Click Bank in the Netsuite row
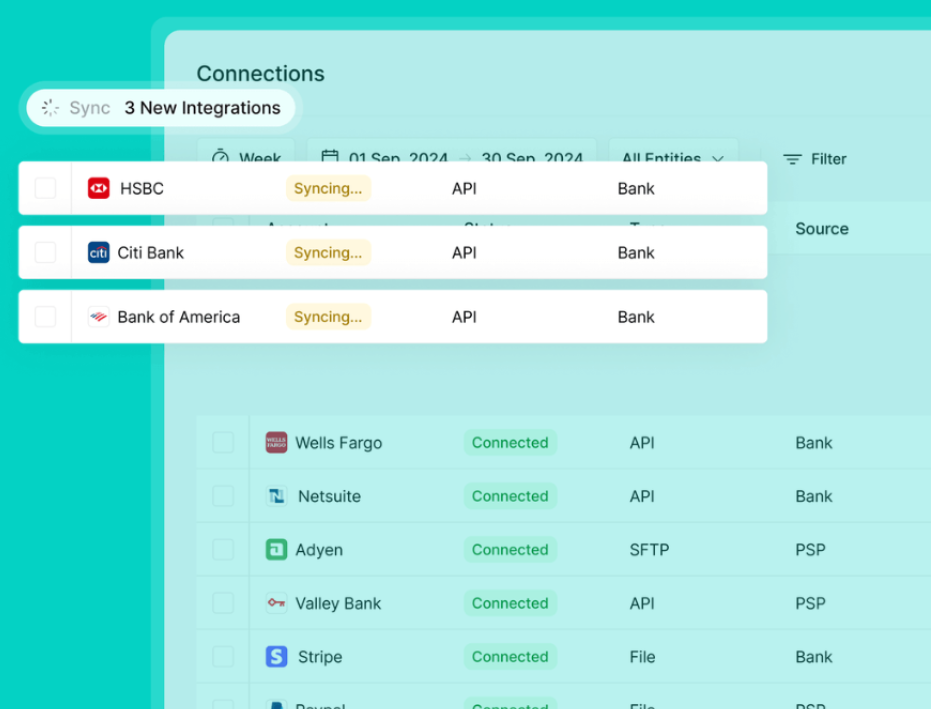 tap(813, 496)
